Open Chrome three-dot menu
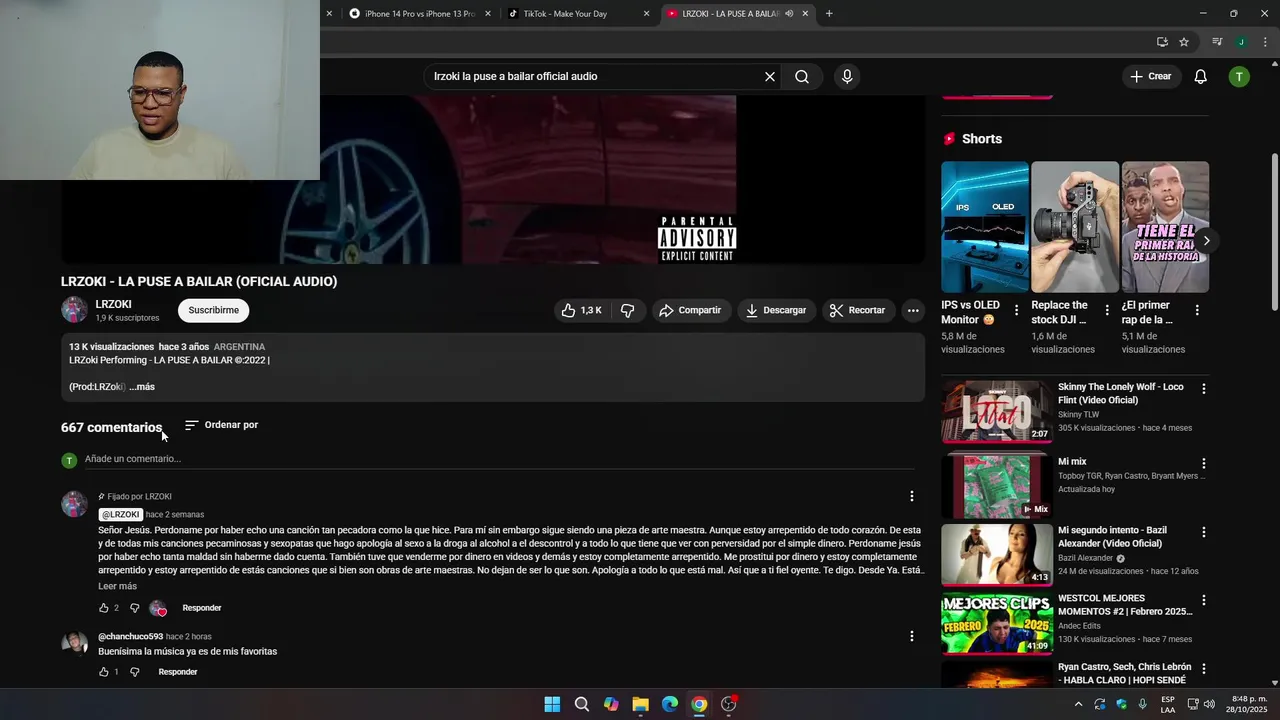1280x720 pixels. pyautogui.click(x=1265, y=42)
